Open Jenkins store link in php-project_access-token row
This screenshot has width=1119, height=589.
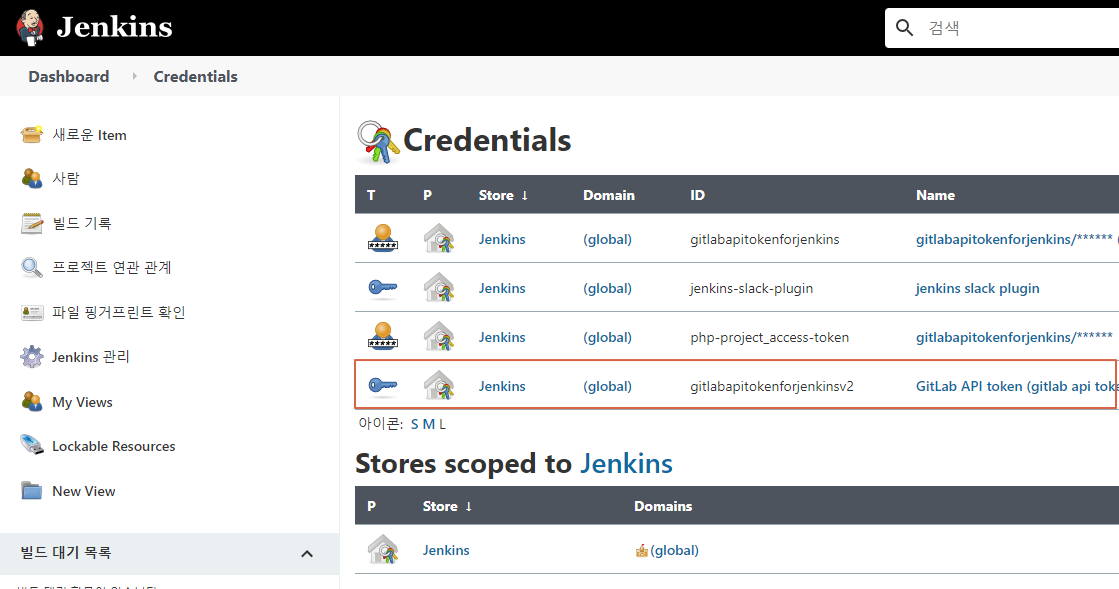[x=502, y=337]
